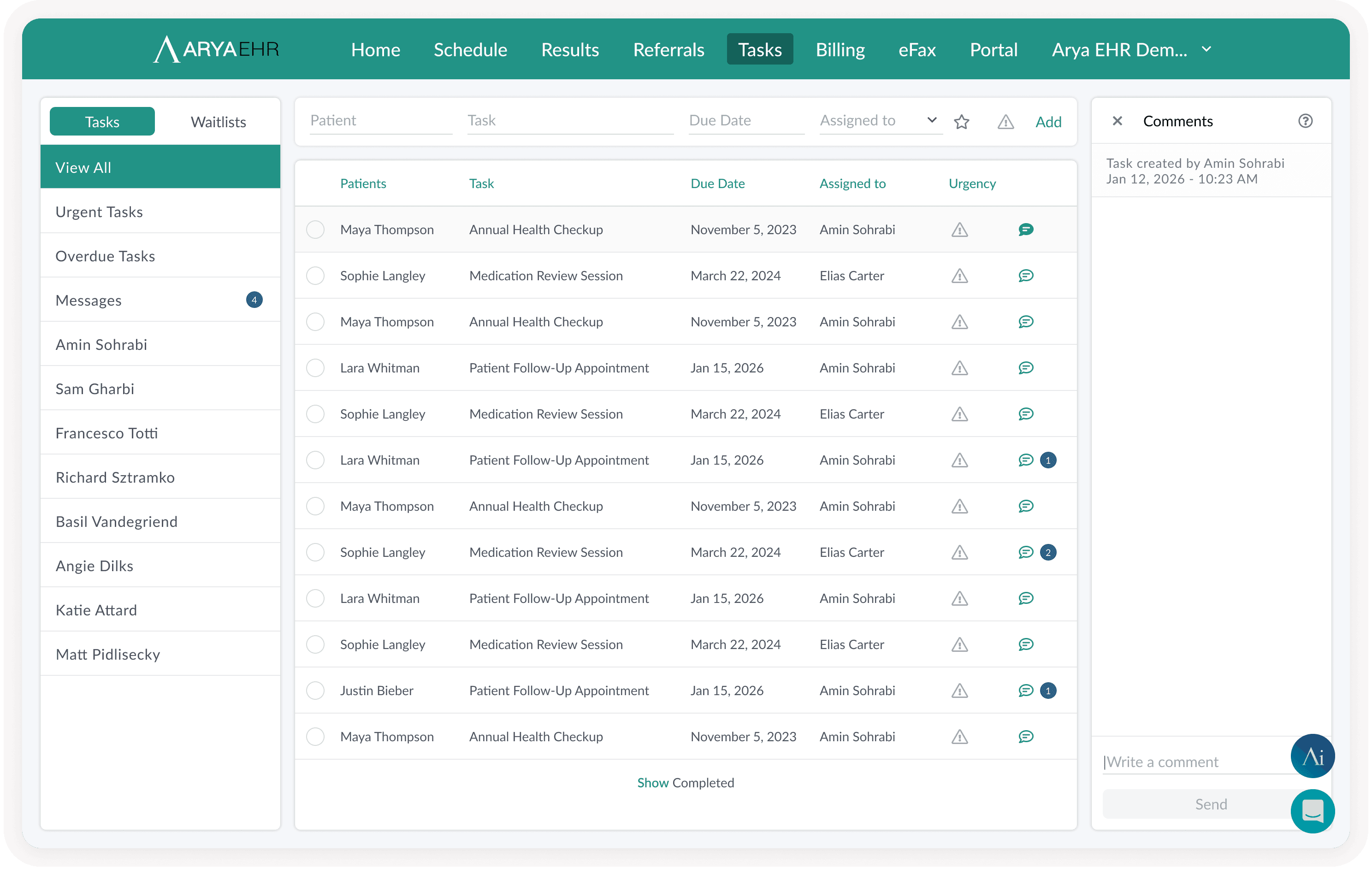Open comments on Sophie Langley row with 2 badge
The height and width of the screenshot is (874, 1372).
1026,552
